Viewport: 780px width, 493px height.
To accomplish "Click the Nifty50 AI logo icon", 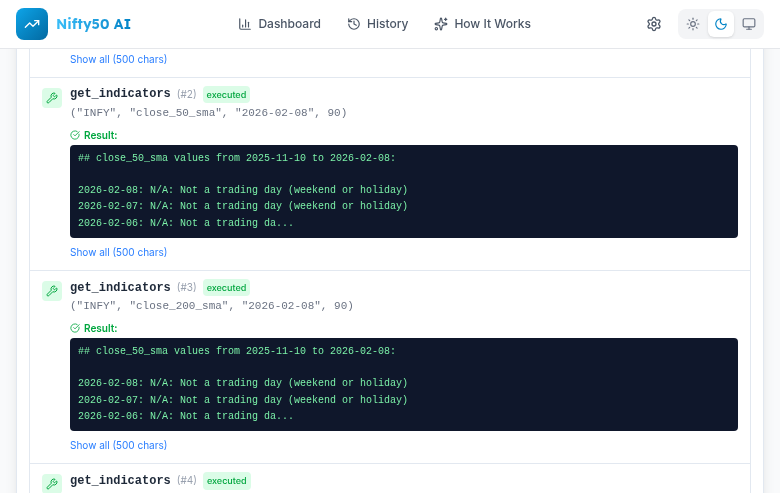I will (x=32, y=24).
